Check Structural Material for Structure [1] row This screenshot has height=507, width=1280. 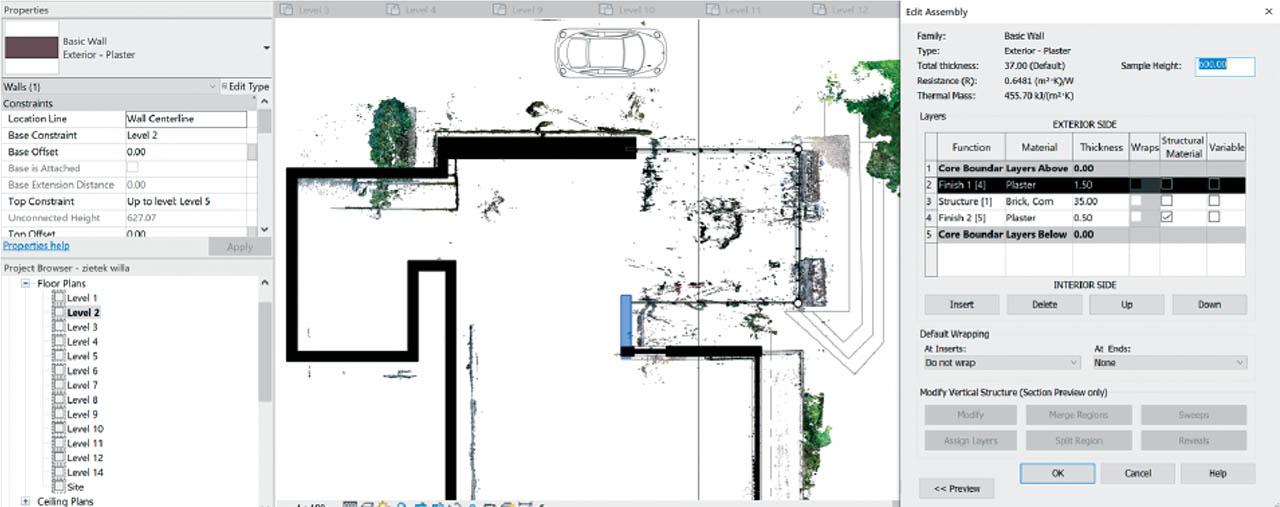tap(1166, 201)
